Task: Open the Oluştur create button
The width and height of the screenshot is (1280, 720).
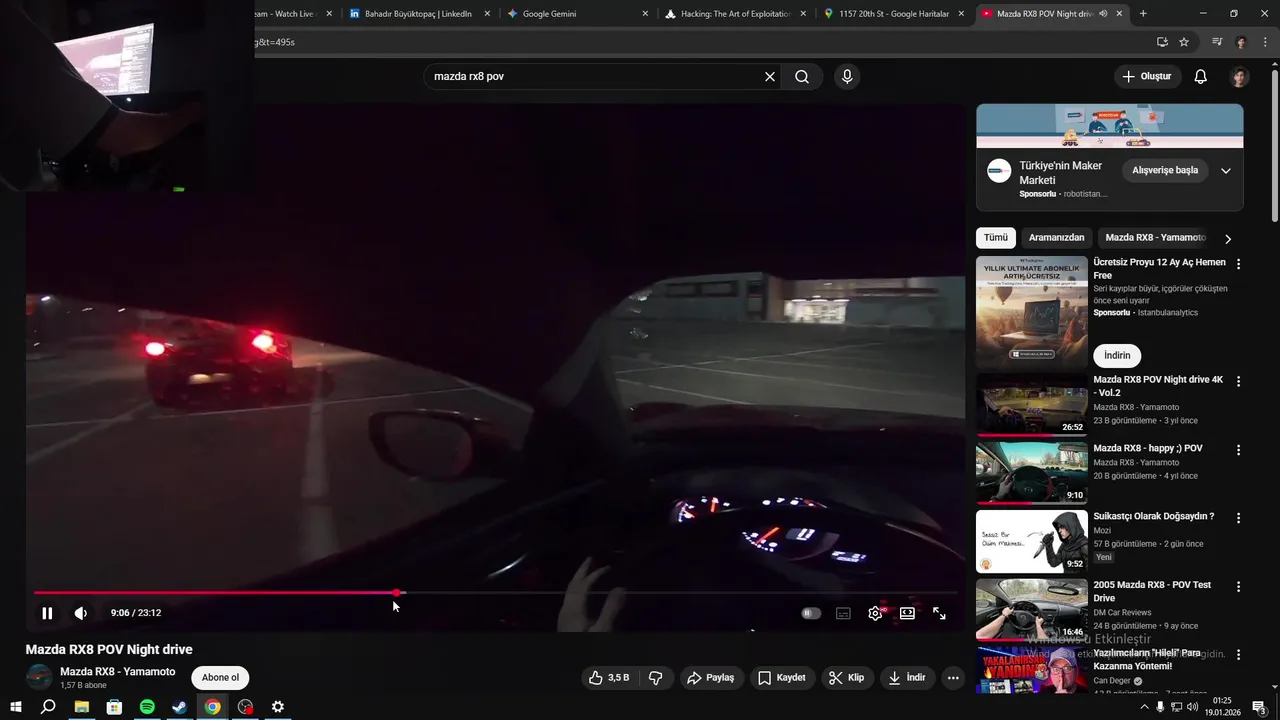Action: (1147, 76)
